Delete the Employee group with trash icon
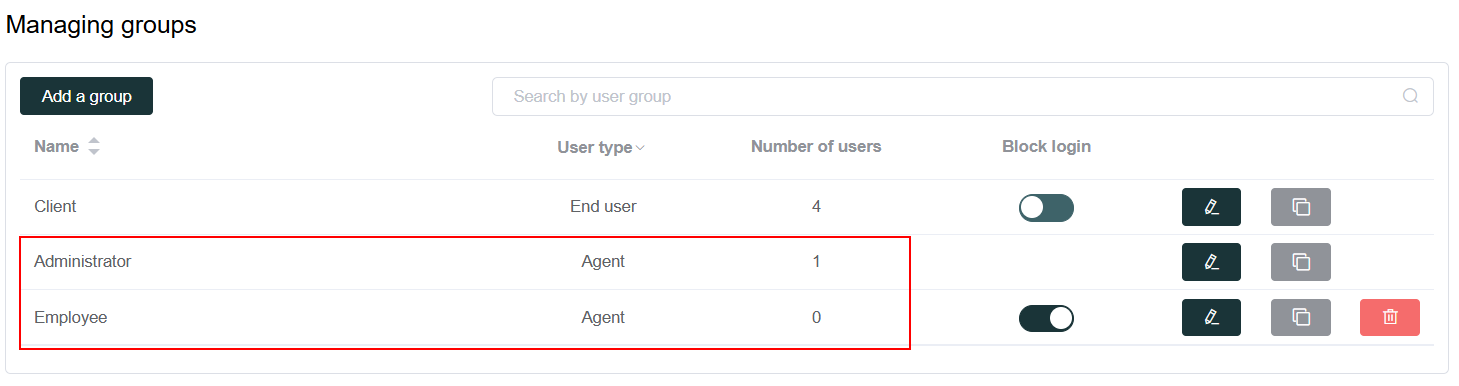This screenshot has height=386, width=1459. [1390, 317]
